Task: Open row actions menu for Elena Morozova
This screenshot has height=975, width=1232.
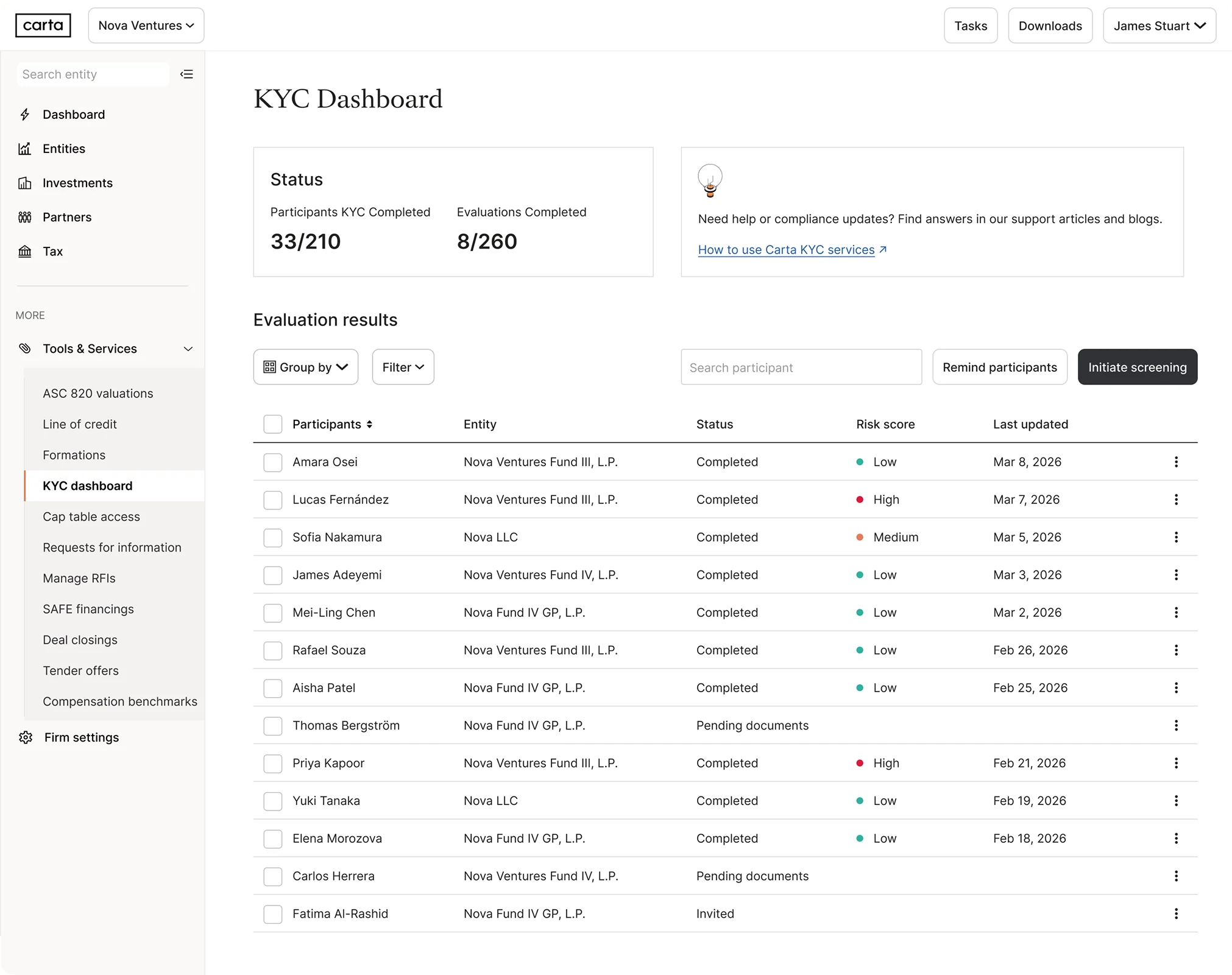Action: pos(1176,838)
